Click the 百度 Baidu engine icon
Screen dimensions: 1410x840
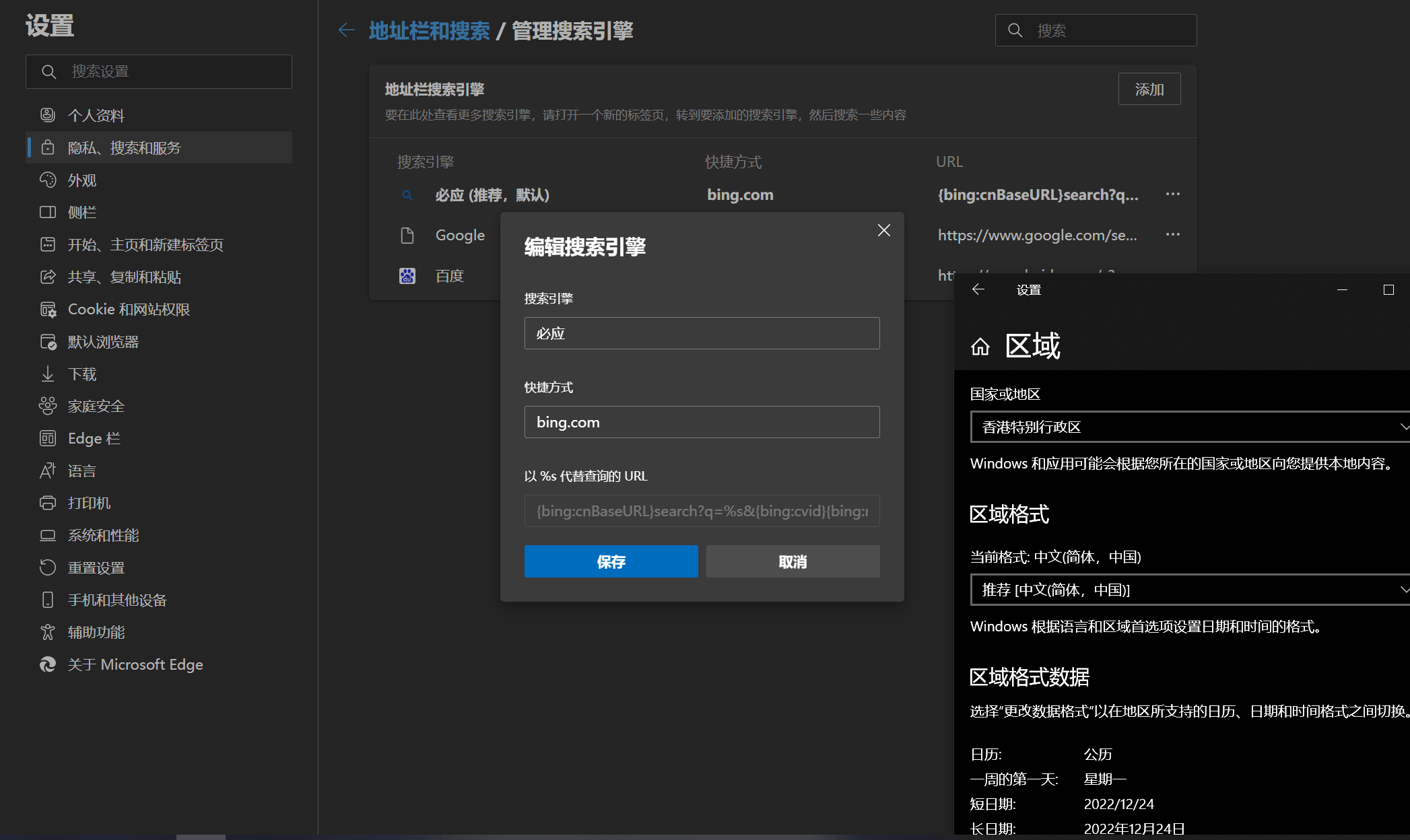(x=407, y=275)
